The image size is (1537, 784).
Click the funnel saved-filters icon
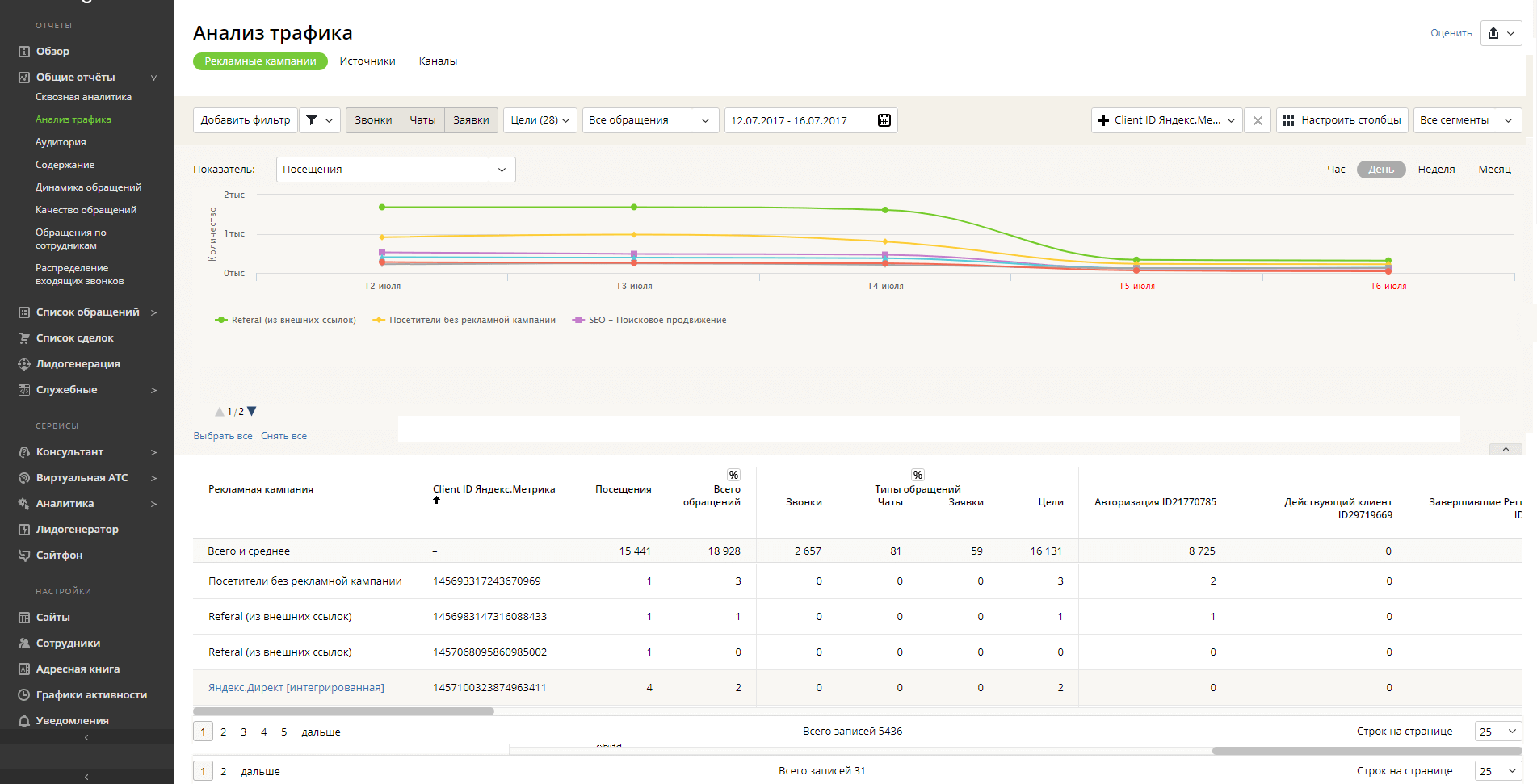312,120
